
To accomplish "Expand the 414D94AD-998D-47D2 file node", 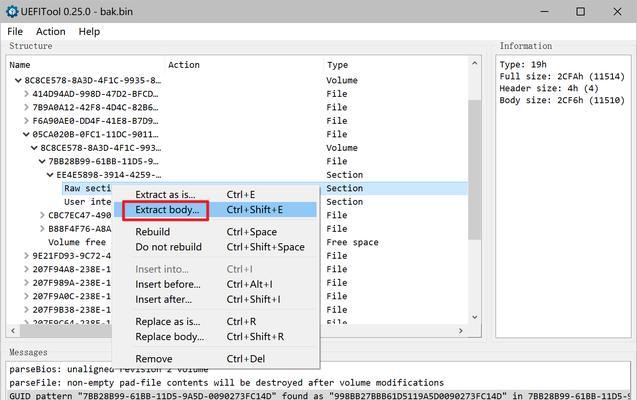I will 26,94.
